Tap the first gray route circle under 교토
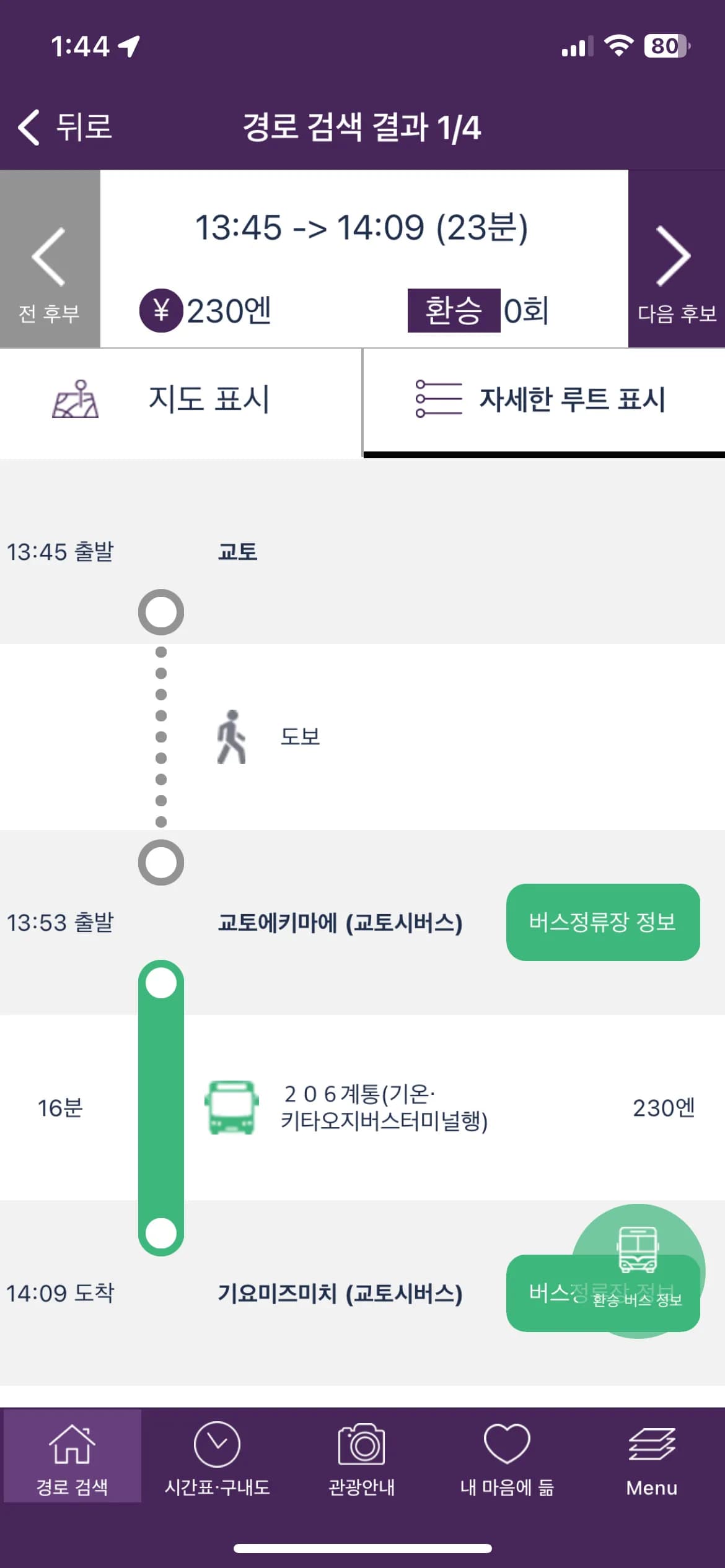 (160, 612)
